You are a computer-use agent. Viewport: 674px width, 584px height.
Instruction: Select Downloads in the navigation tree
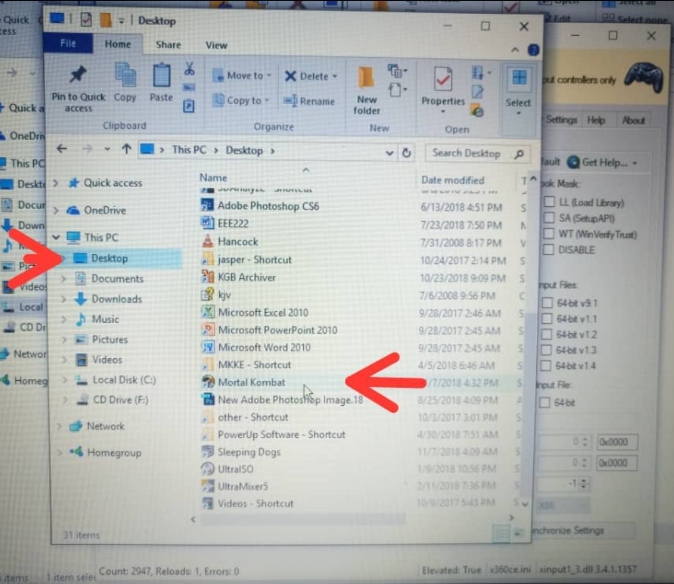point(116,299)
